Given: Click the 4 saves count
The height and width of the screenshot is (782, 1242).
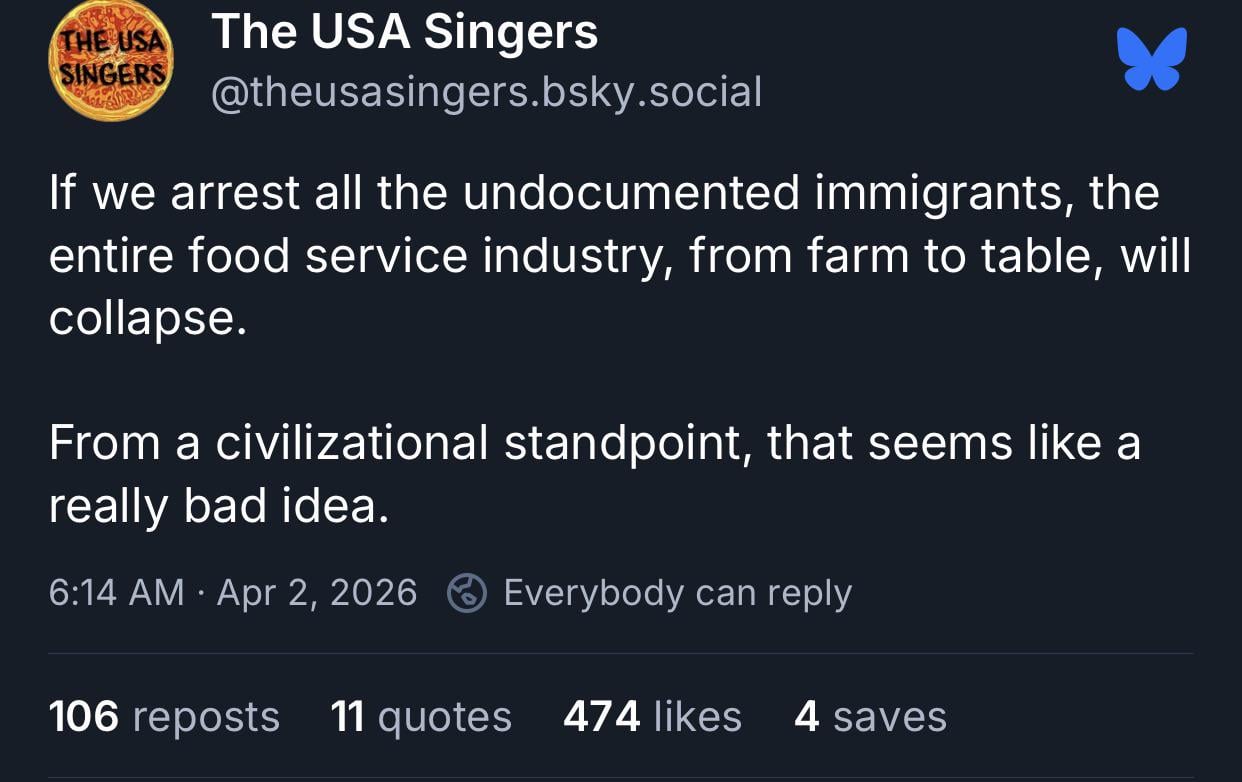Looking at the screenshot, I should pyautogui.click(x=869, y=717).
